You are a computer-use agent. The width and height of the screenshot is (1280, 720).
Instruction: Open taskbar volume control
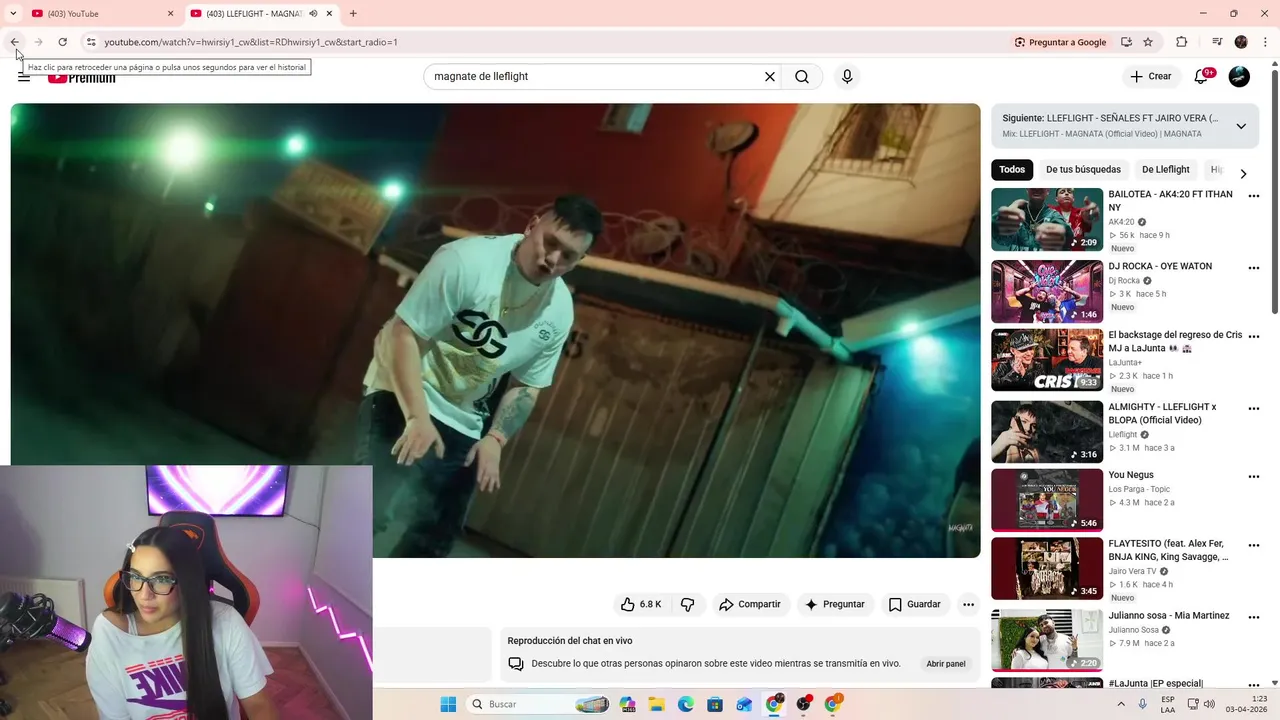click(1210, 704)
